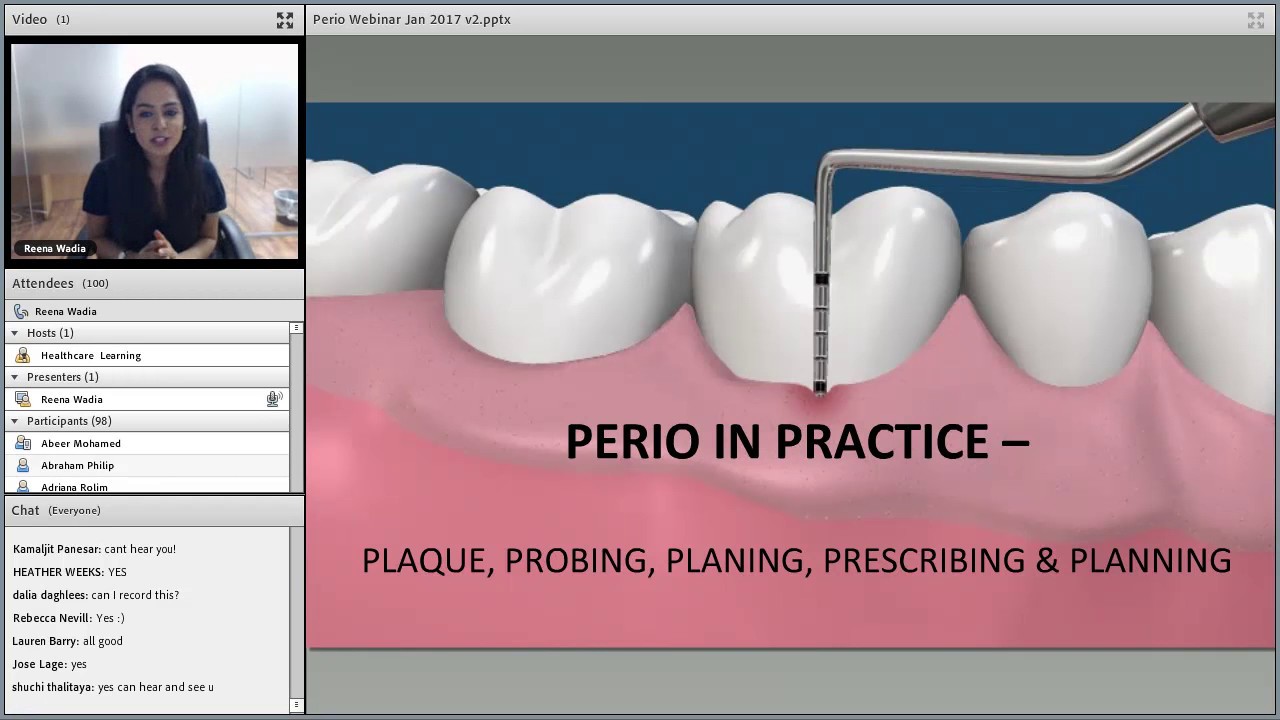Click Lauren Barry's 'all good' message
The width and height of the screenshot is (1280, 720).
(x=68, y=641)
